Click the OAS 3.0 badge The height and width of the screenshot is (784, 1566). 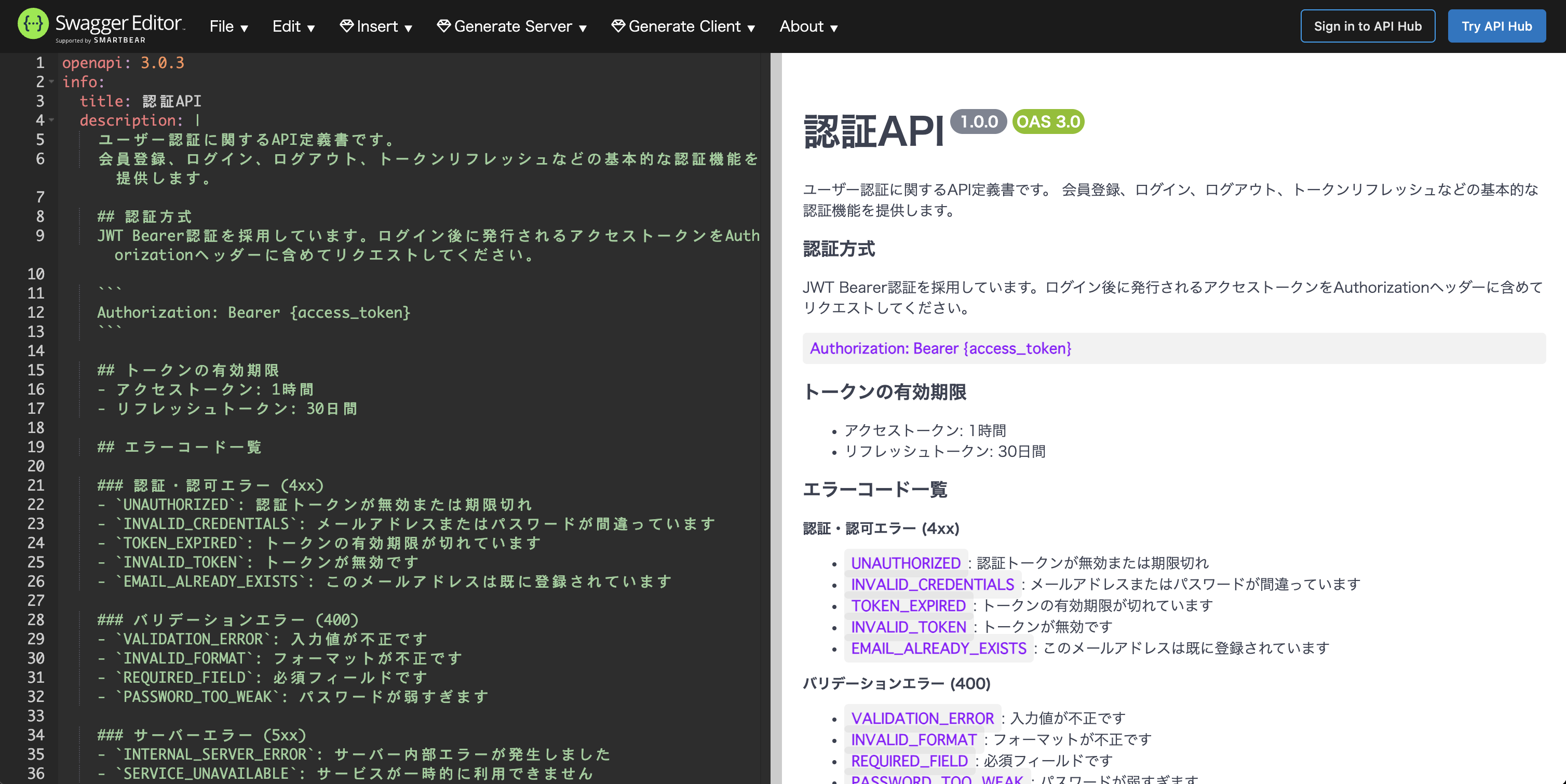tap(1048, 121)
